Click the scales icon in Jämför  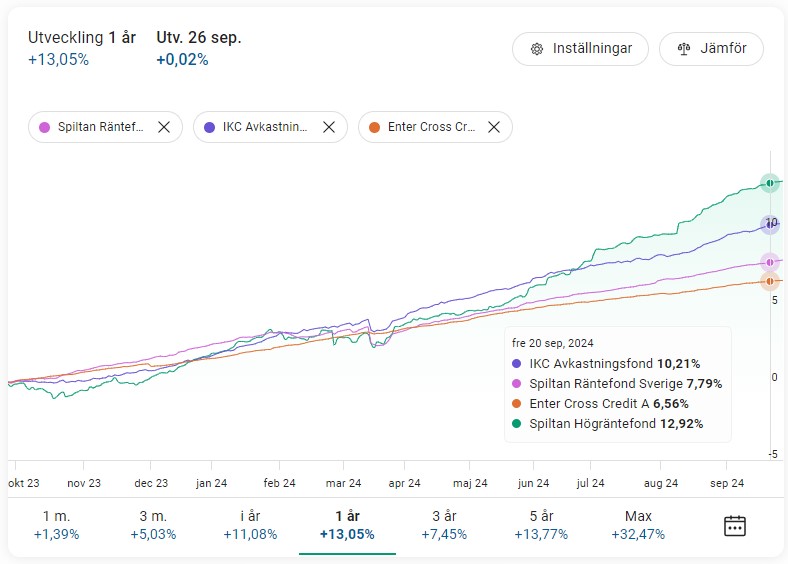(684, 49)
